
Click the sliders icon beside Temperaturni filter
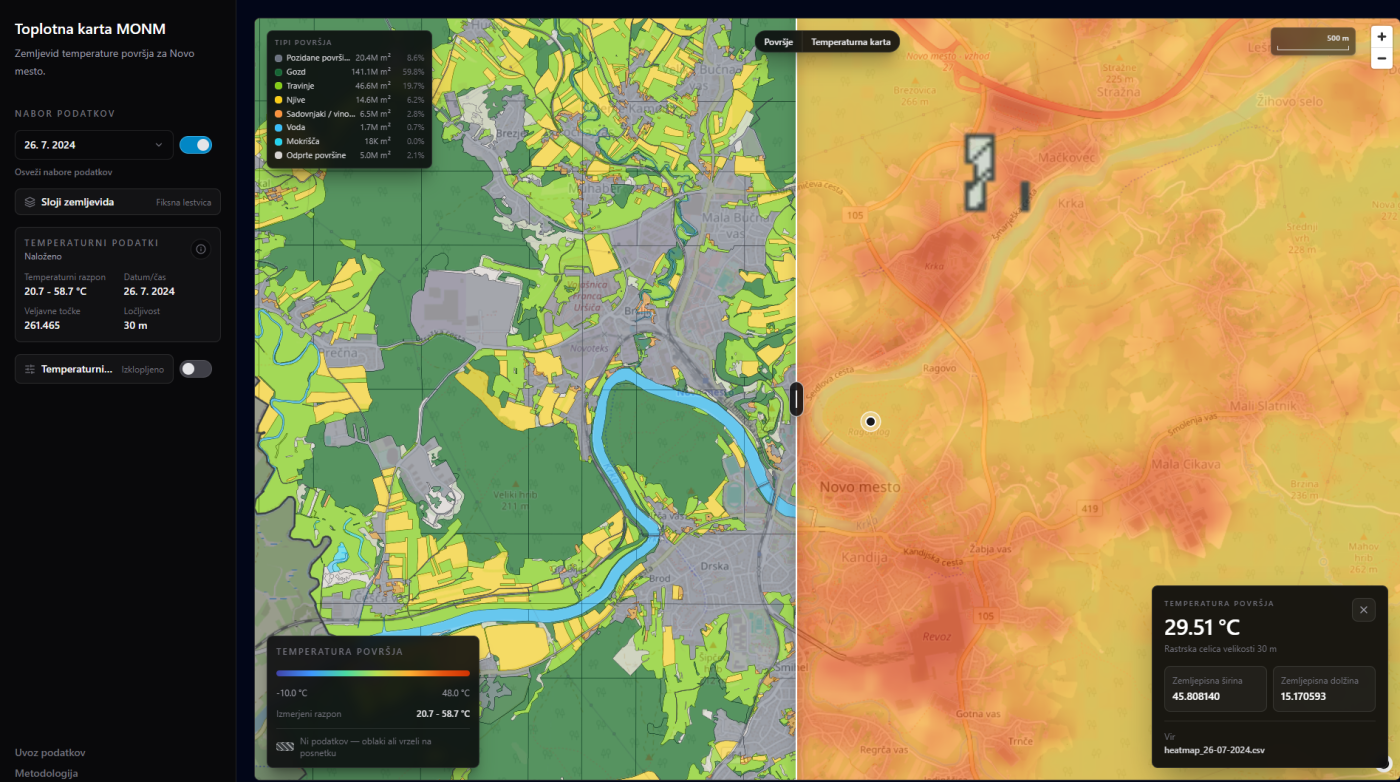pos(30,369)
